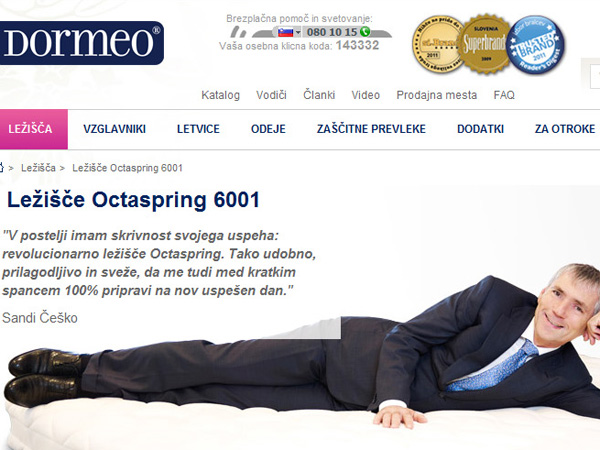Select the LETVICE menu tab

click(198, 129)
